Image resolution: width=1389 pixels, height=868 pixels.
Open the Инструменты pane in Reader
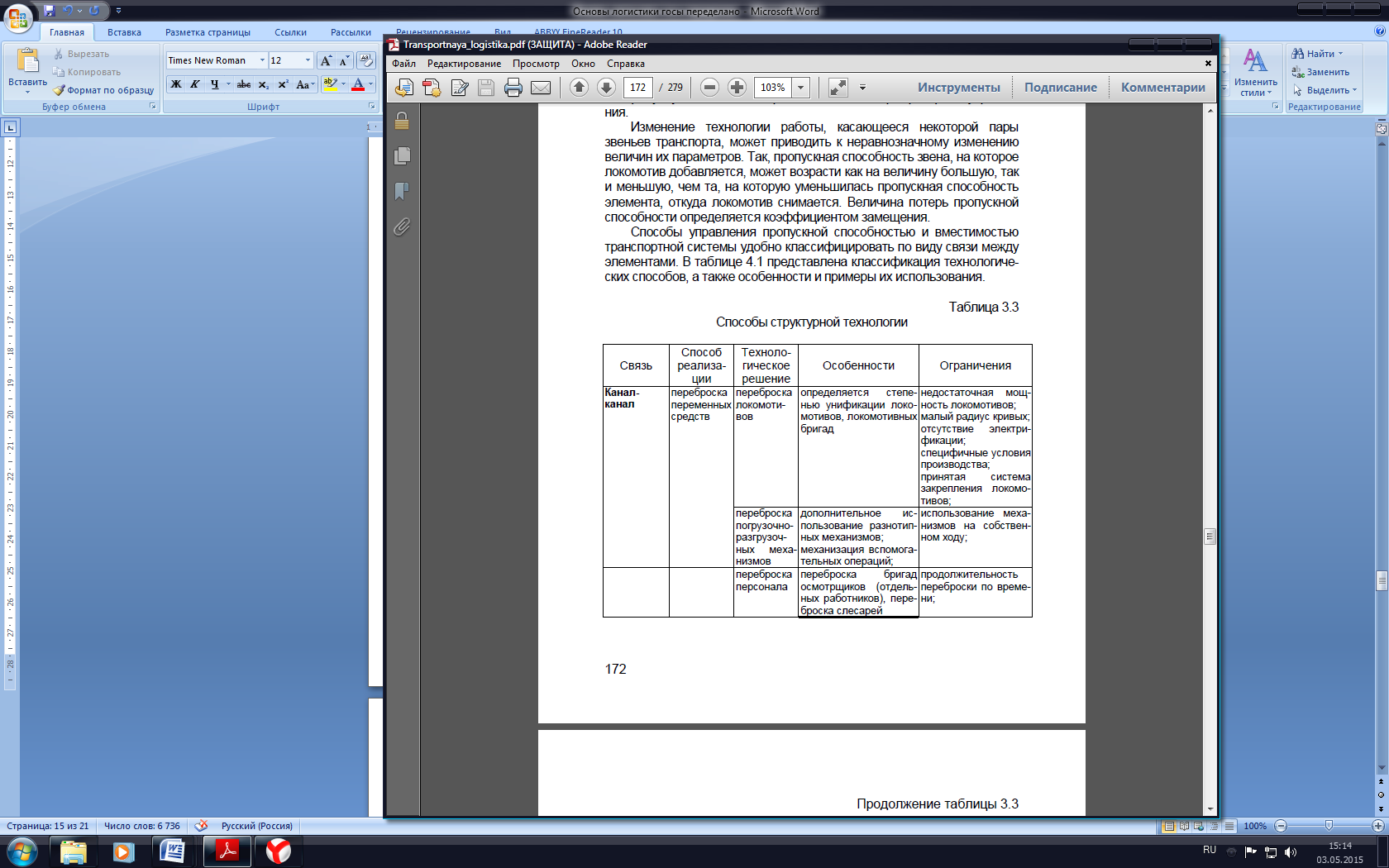(959, 88)
